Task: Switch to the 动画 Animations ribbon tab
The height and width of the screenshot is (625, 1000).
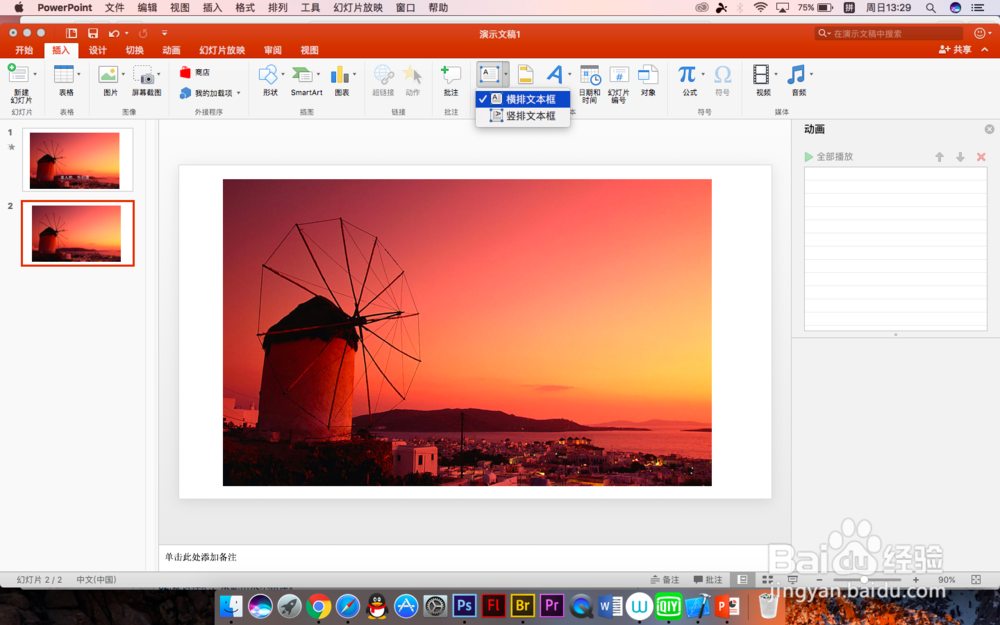Action: point(171,50)
